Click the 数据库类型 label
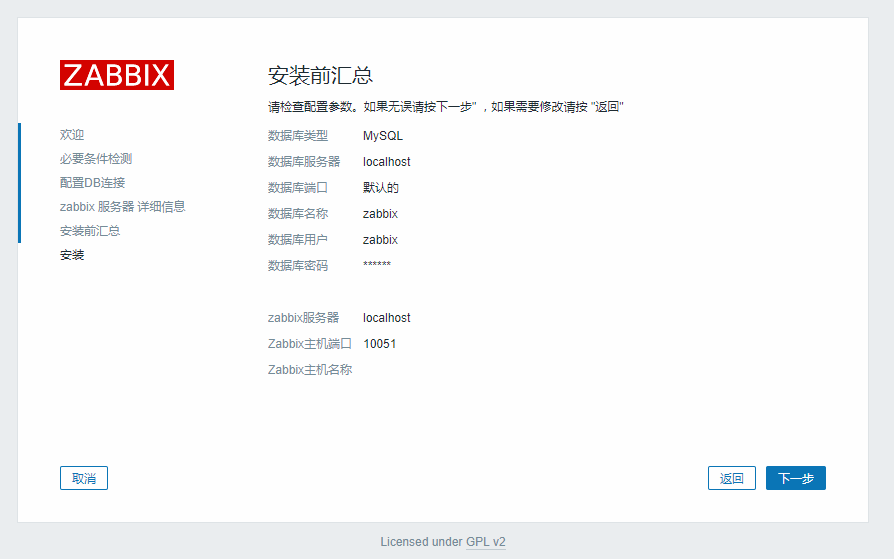894x559 pixels. (x=298, y=136)
